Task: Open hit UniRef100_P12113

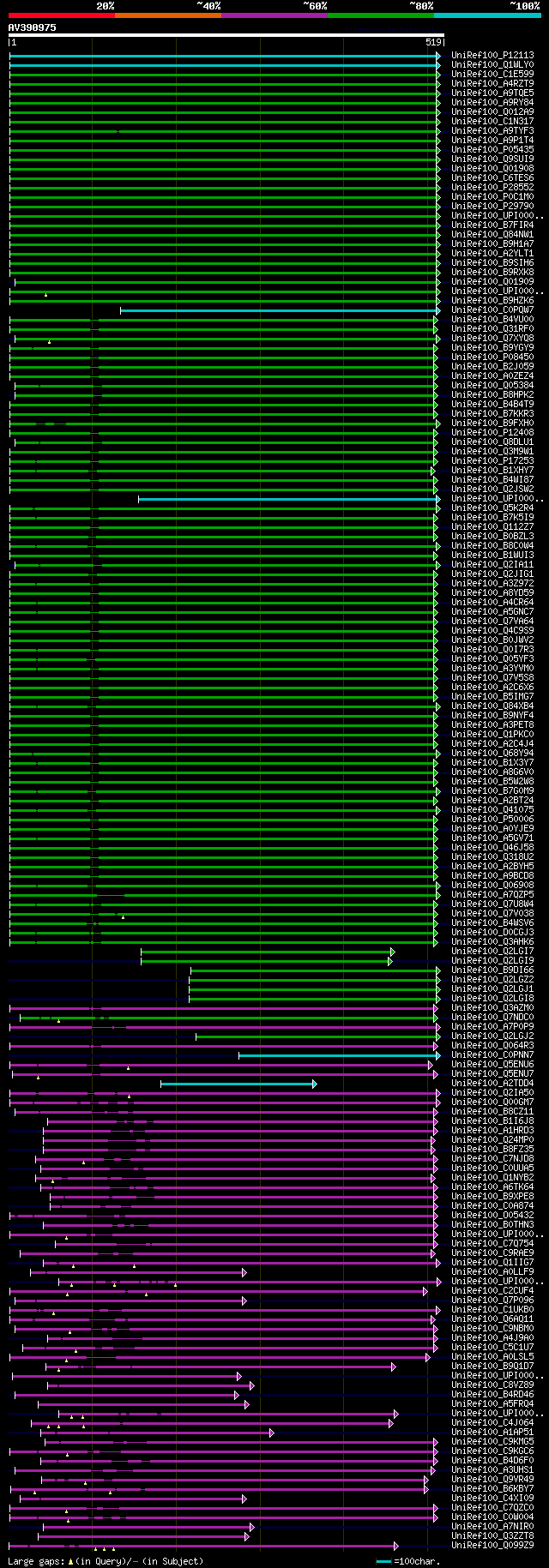Action: [492, 56]
